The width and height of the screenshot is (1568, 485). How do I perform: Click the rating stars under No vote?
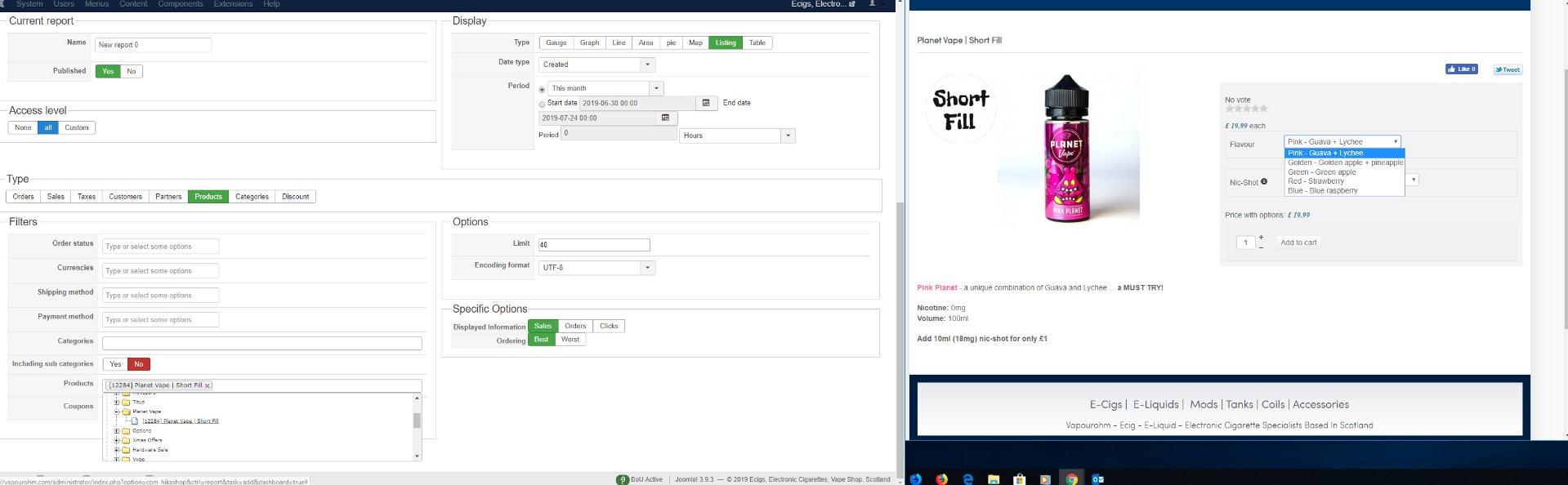[1246, 109]
